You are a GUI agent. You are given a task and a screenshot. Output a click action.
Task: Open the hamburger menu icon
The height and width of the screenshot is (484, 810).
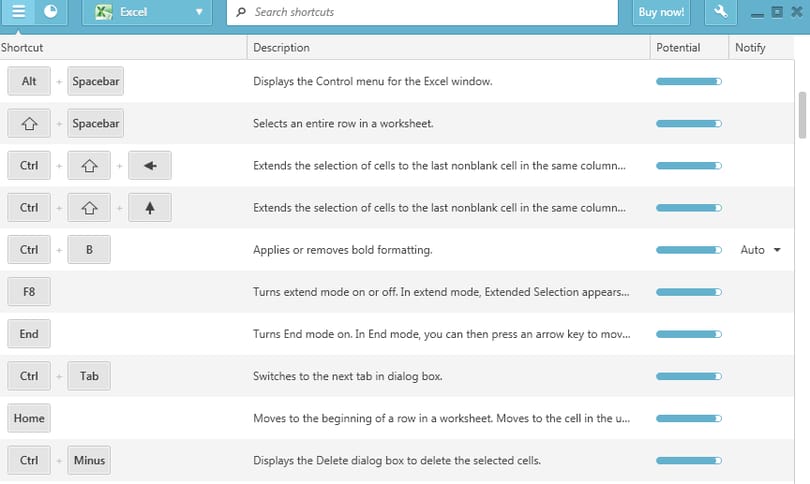18,11
